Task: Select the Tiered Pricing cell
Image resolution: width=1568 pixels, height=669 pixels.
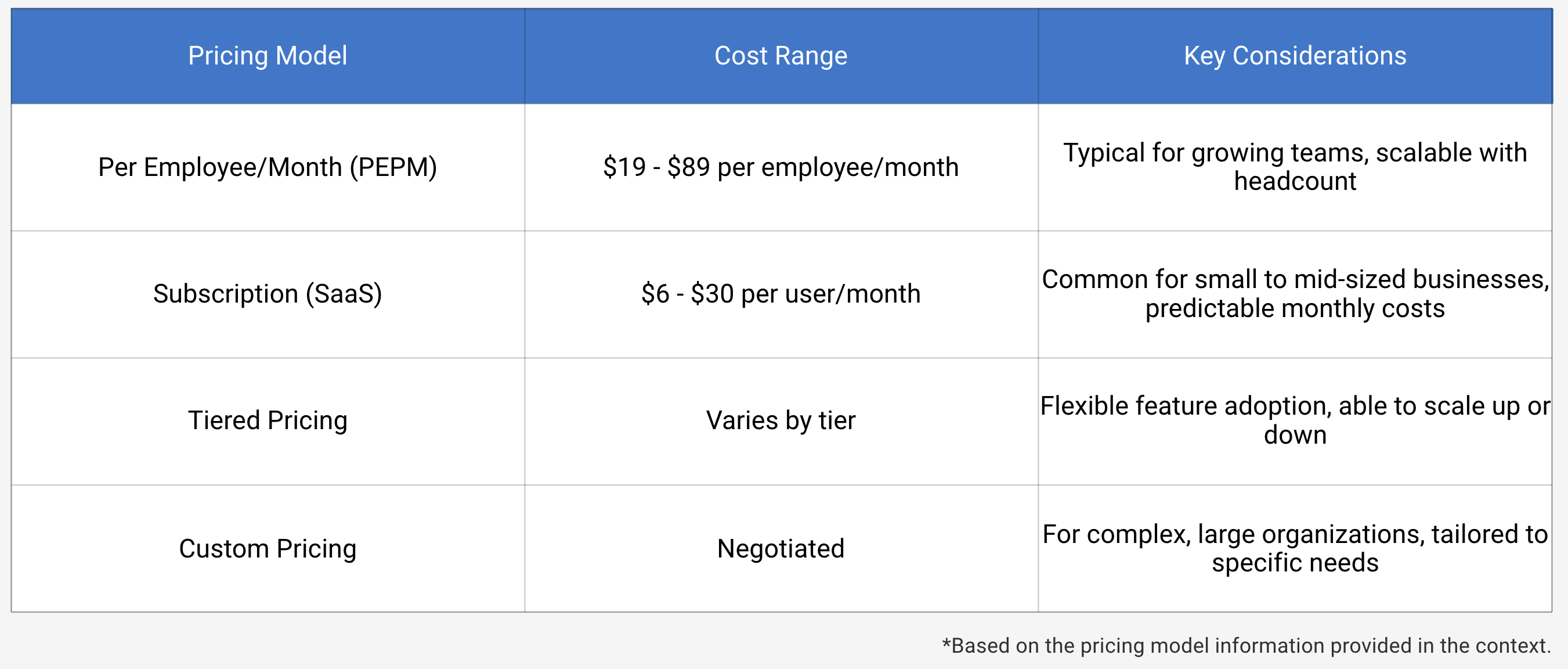Action: 268,421
